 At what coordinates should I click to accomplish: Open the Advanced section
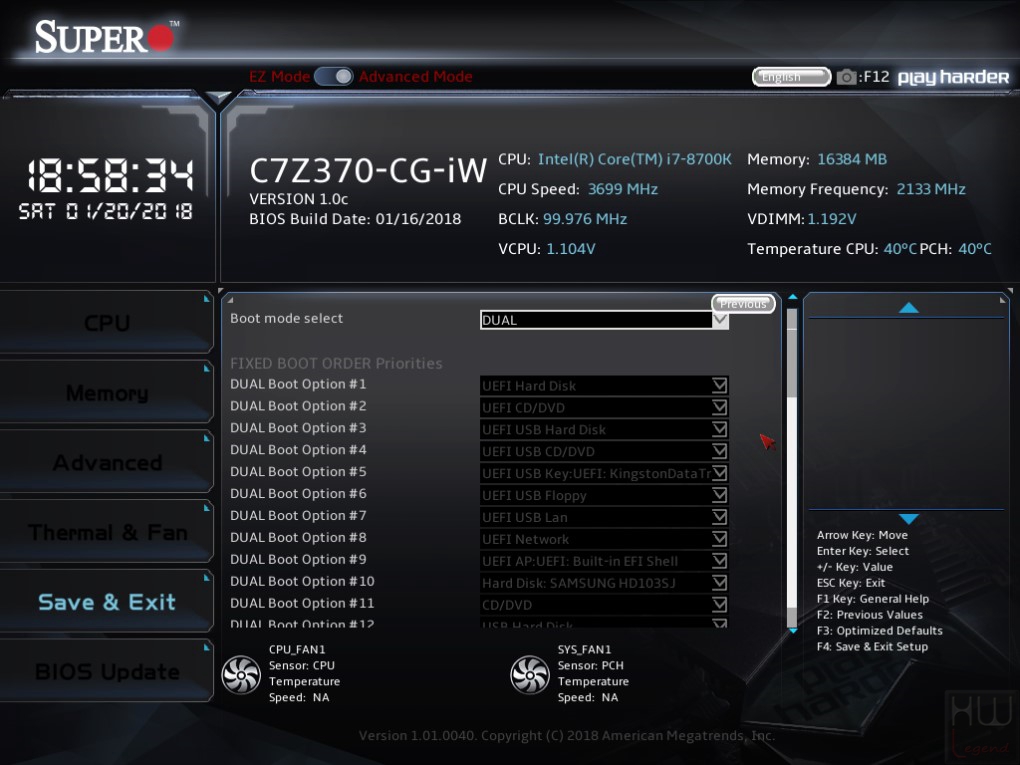(107, 463)
